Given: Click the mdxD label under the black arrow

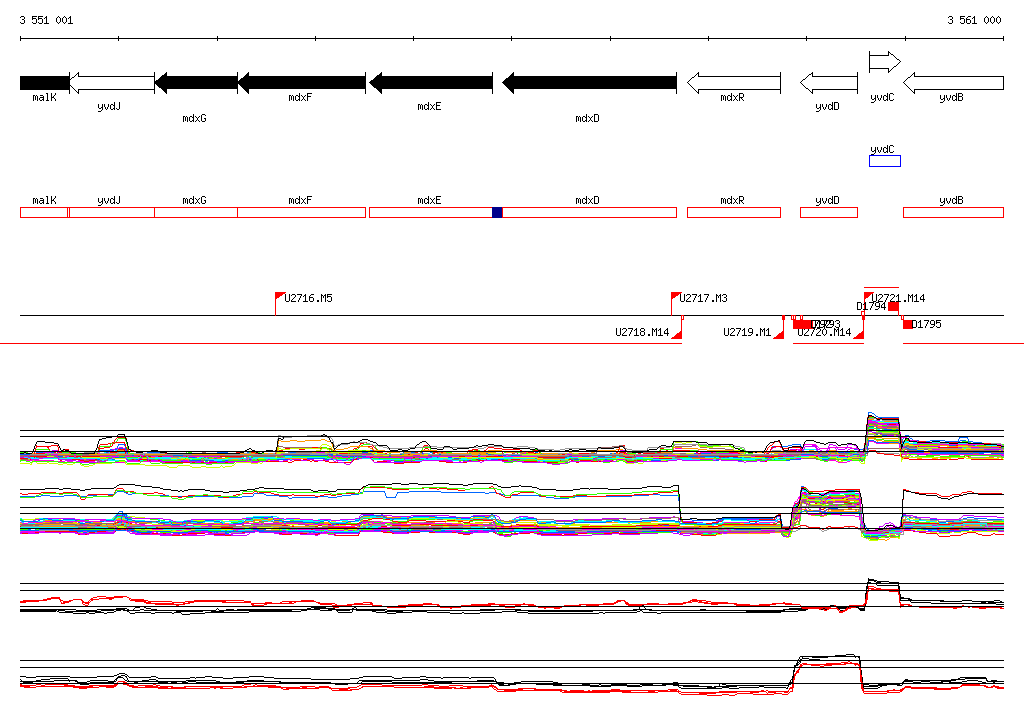Looking at the screenshot, I should [x=587, y=118].
